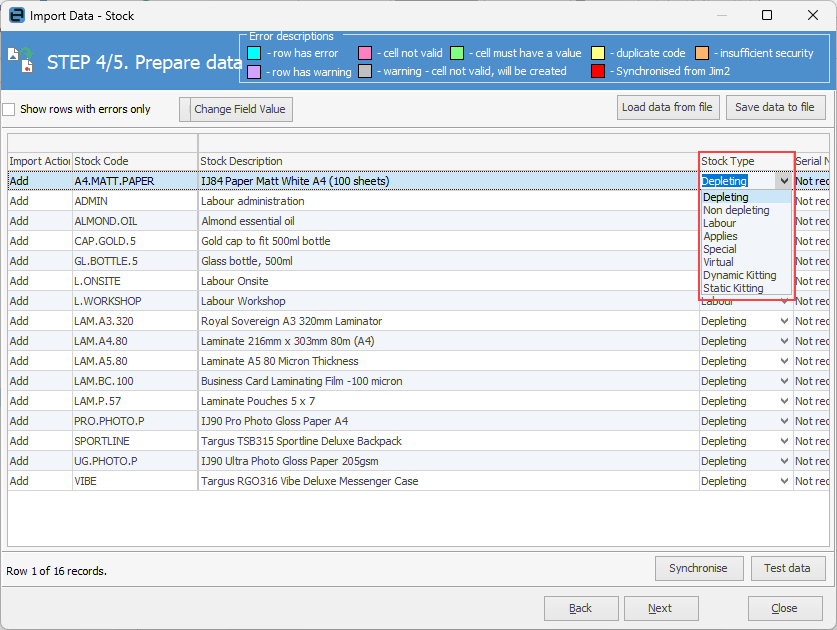Open Stock Type dropdown for SPORTLINE row

point(784,441)
